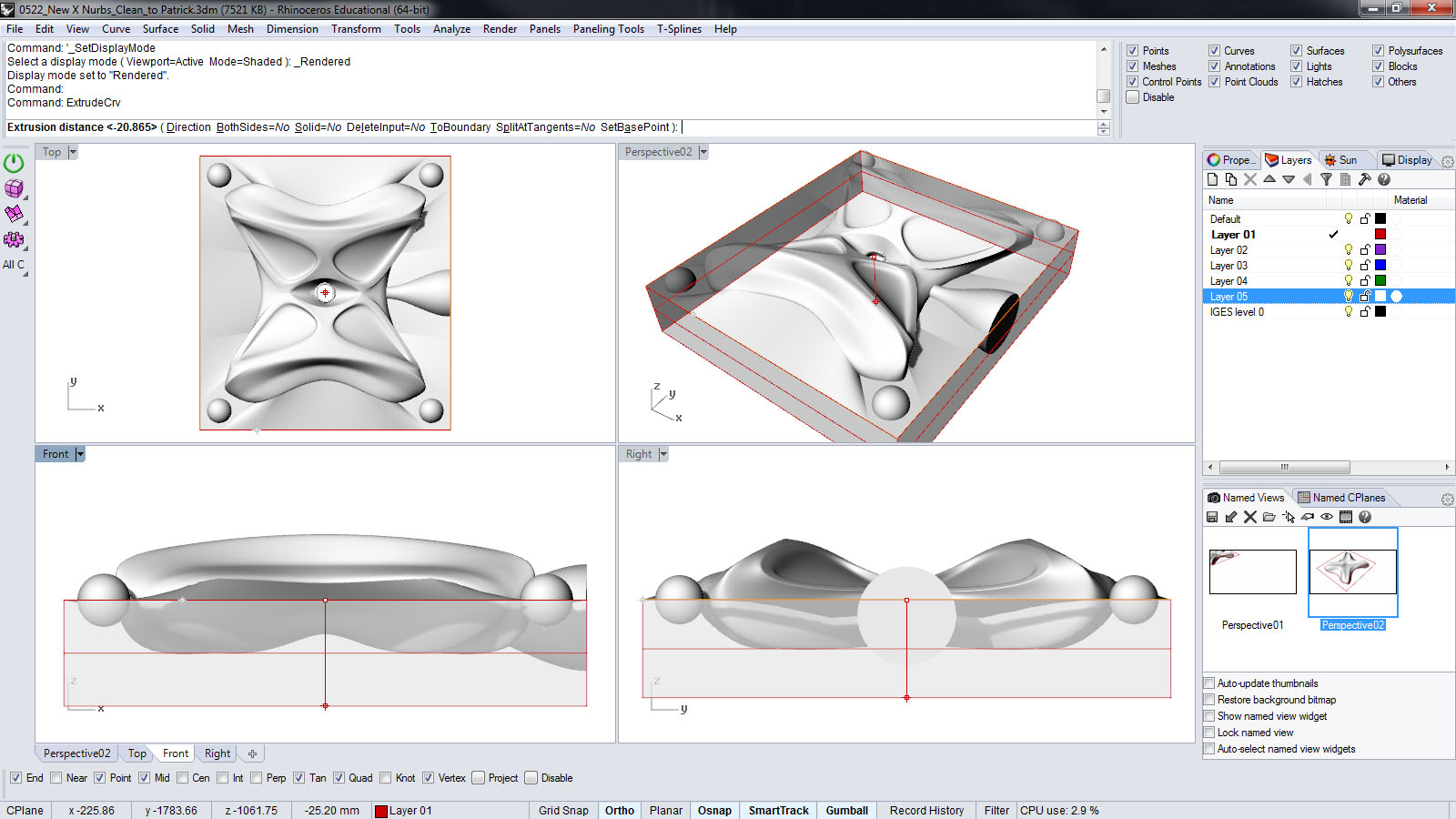
Task: Open the Top viewport title dropdown arrow
Action: (73, 152)
